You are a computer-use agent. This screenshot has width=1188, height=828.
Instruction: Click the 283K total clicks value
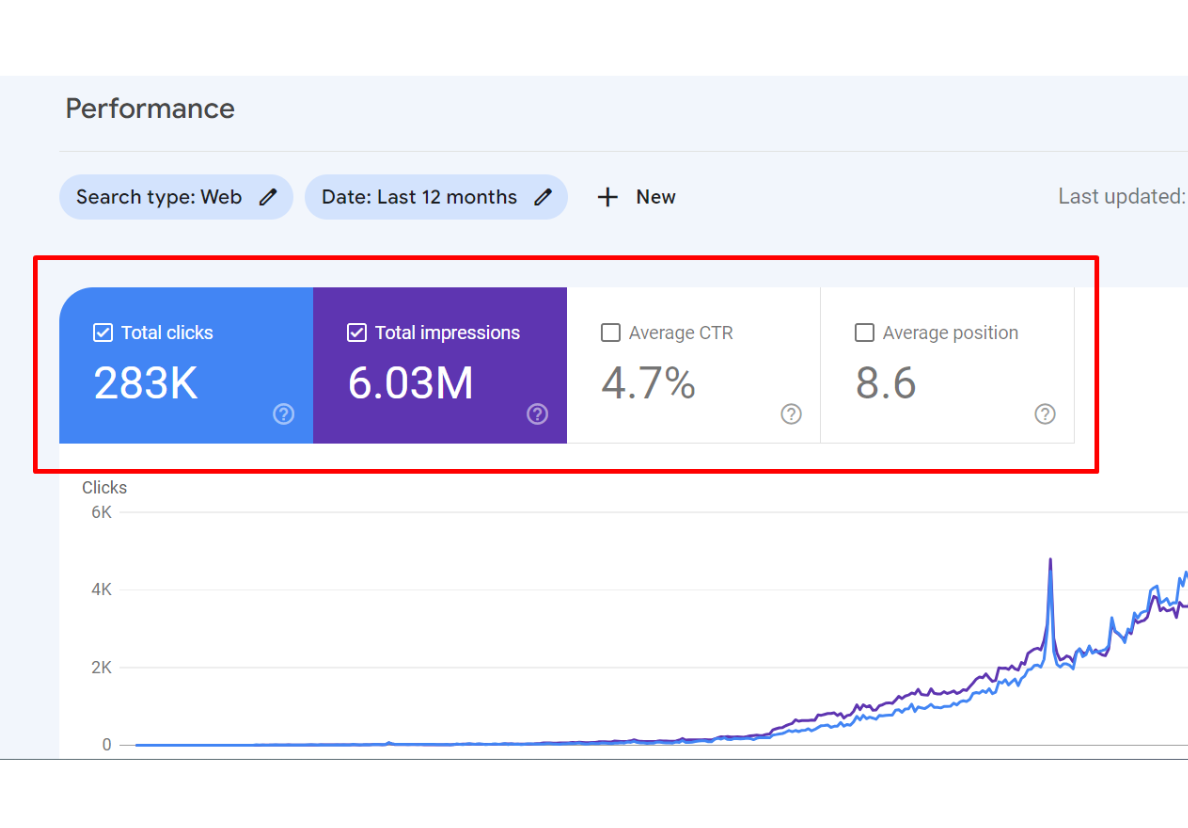click(x=146, y=383)
